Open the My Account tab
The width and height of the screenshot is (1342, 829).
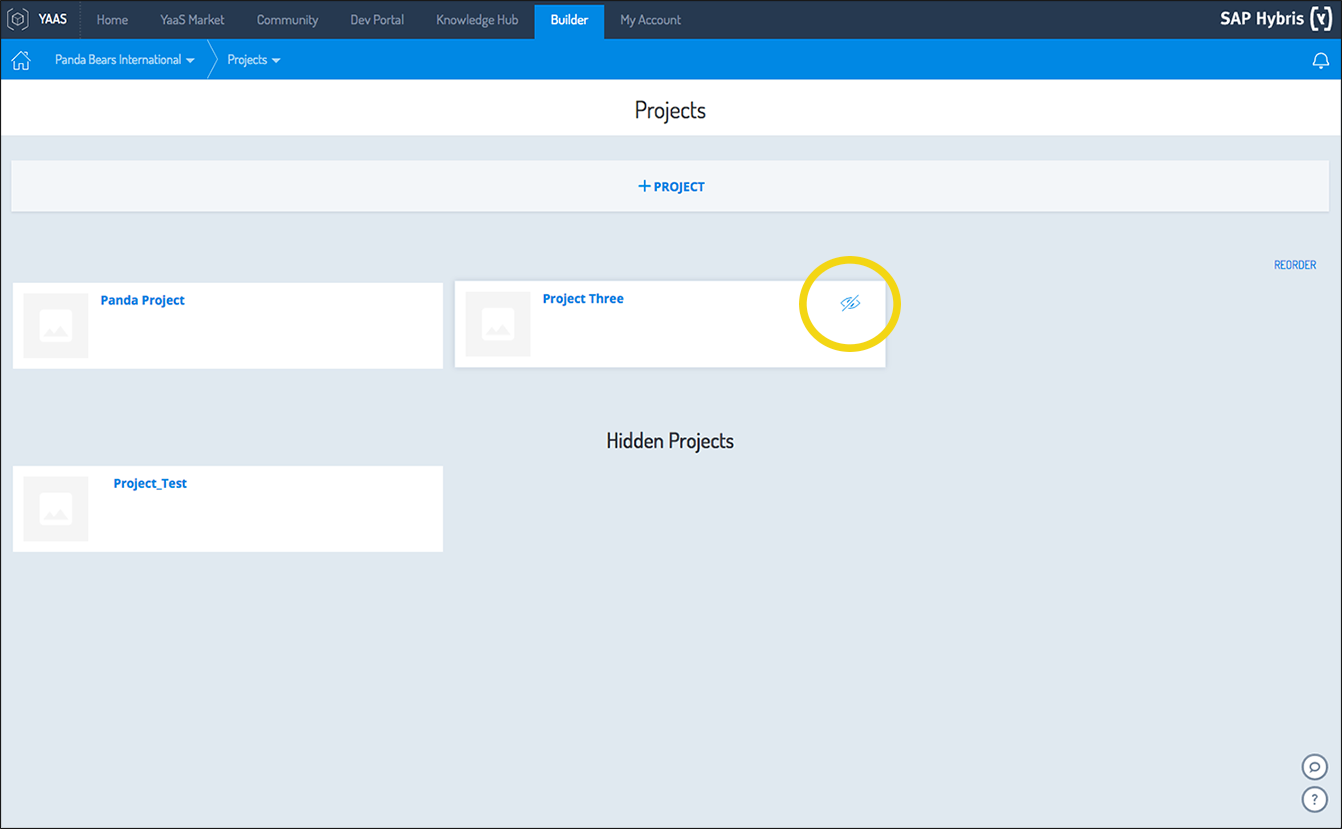click(x=650, y=20)
